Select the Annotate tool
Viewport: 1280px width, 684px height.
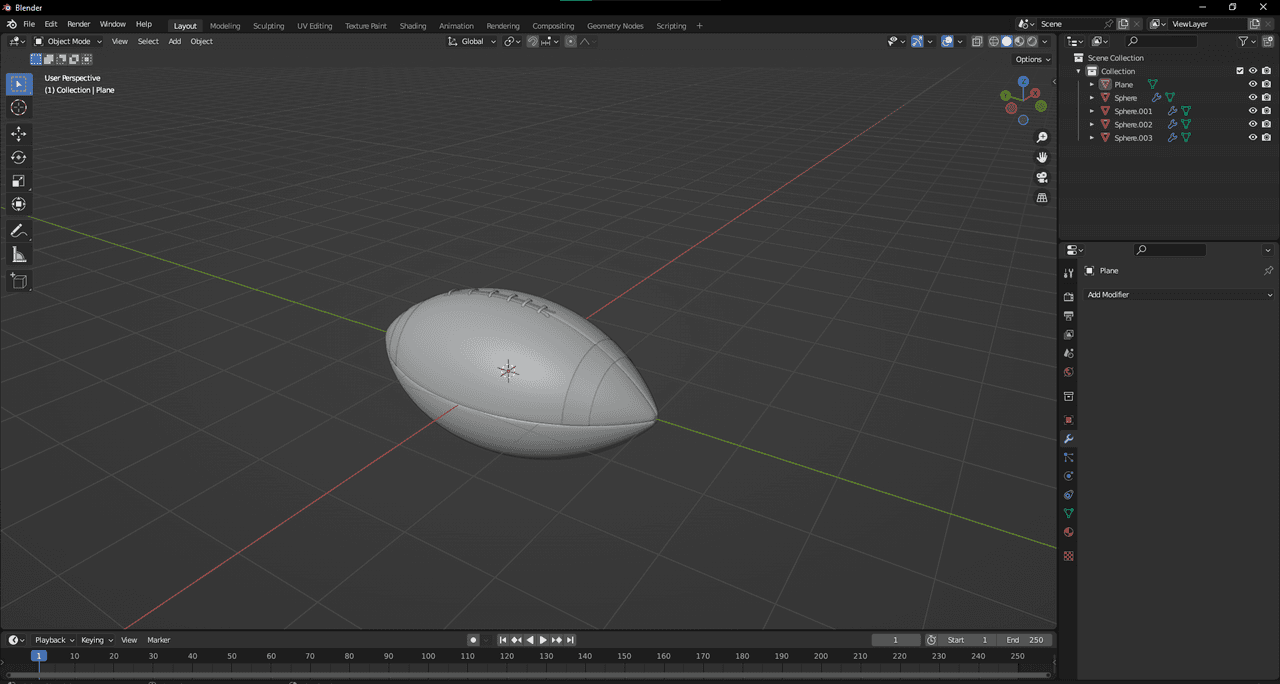pos(18,231)
